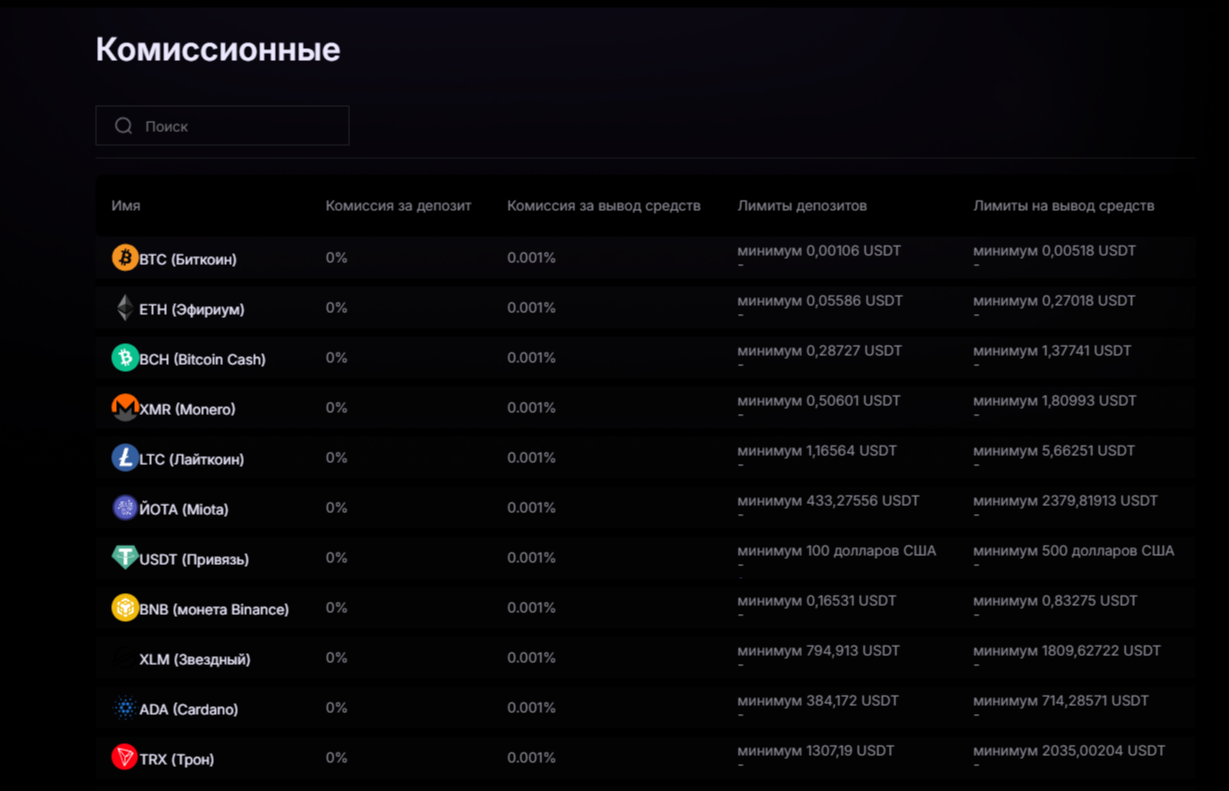Viewport: 1229px width, 791px height.
Task: Click XLM withdrawal limit минимум 1809,62722 USDT
Action: [x=1067, y=651]
